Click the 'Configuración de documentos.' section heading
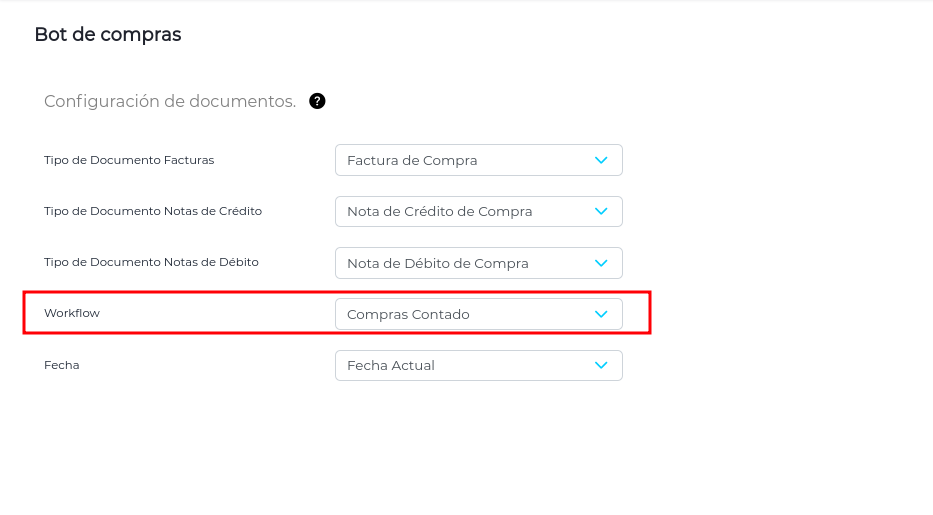933x515 pixels. click(170, 101)
